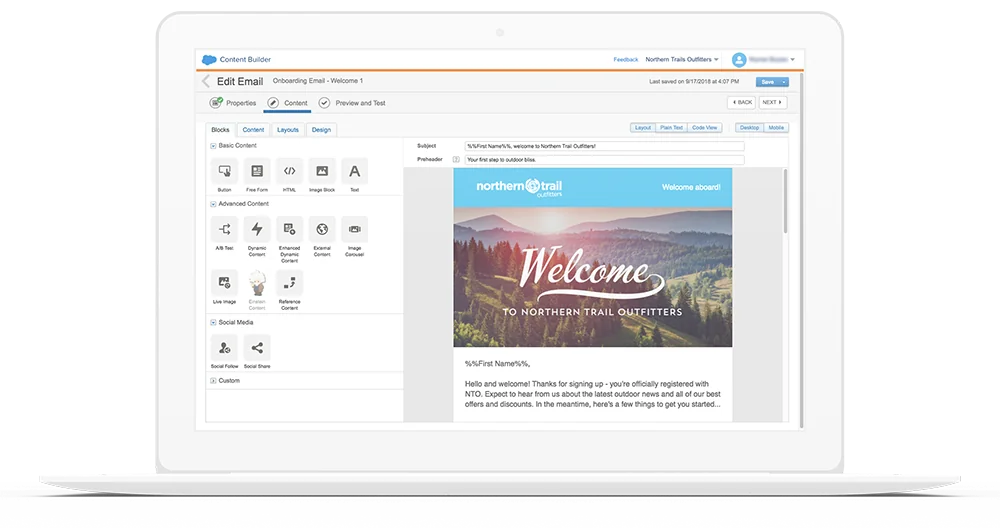
Task: Select the Image Block icon
Action: coord(322,171)
